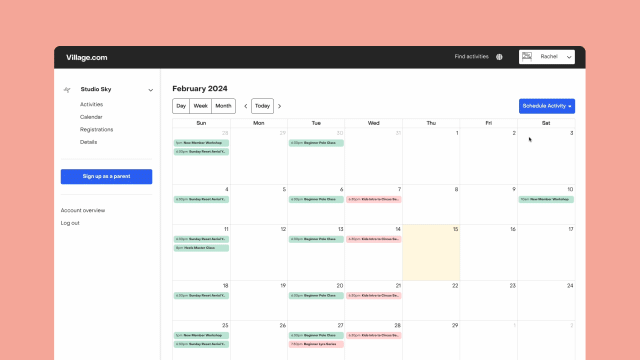Collapse the Studio Sky section chevron

click(151, 90)
